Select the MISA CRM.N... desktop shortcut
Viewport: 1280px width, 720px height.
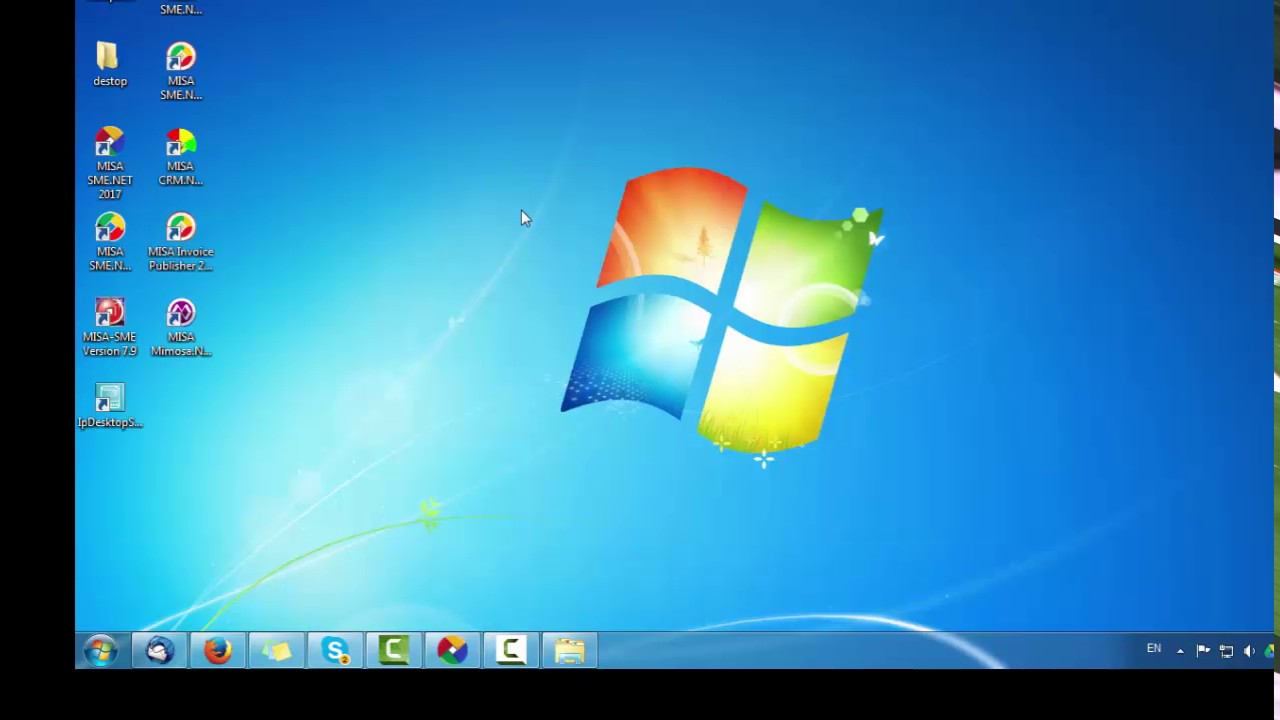[x=181, y=157]
